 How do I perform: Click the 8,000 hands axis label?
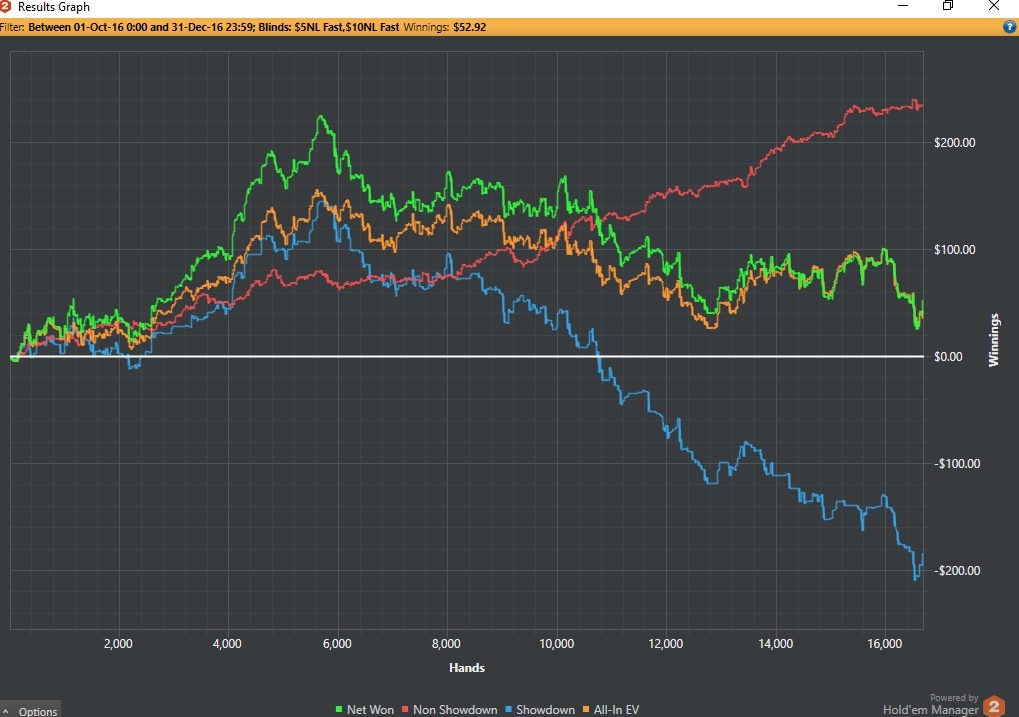446,644
